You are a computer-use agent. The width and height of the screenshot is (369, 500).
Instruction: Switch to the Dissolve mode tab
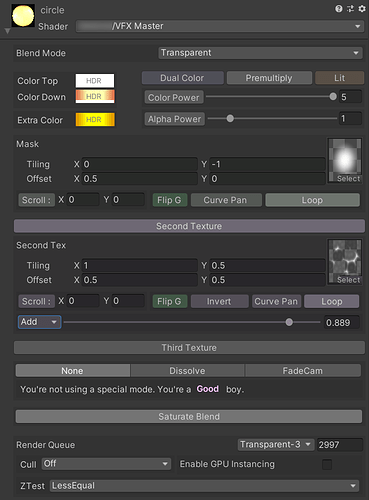point(187,371)
